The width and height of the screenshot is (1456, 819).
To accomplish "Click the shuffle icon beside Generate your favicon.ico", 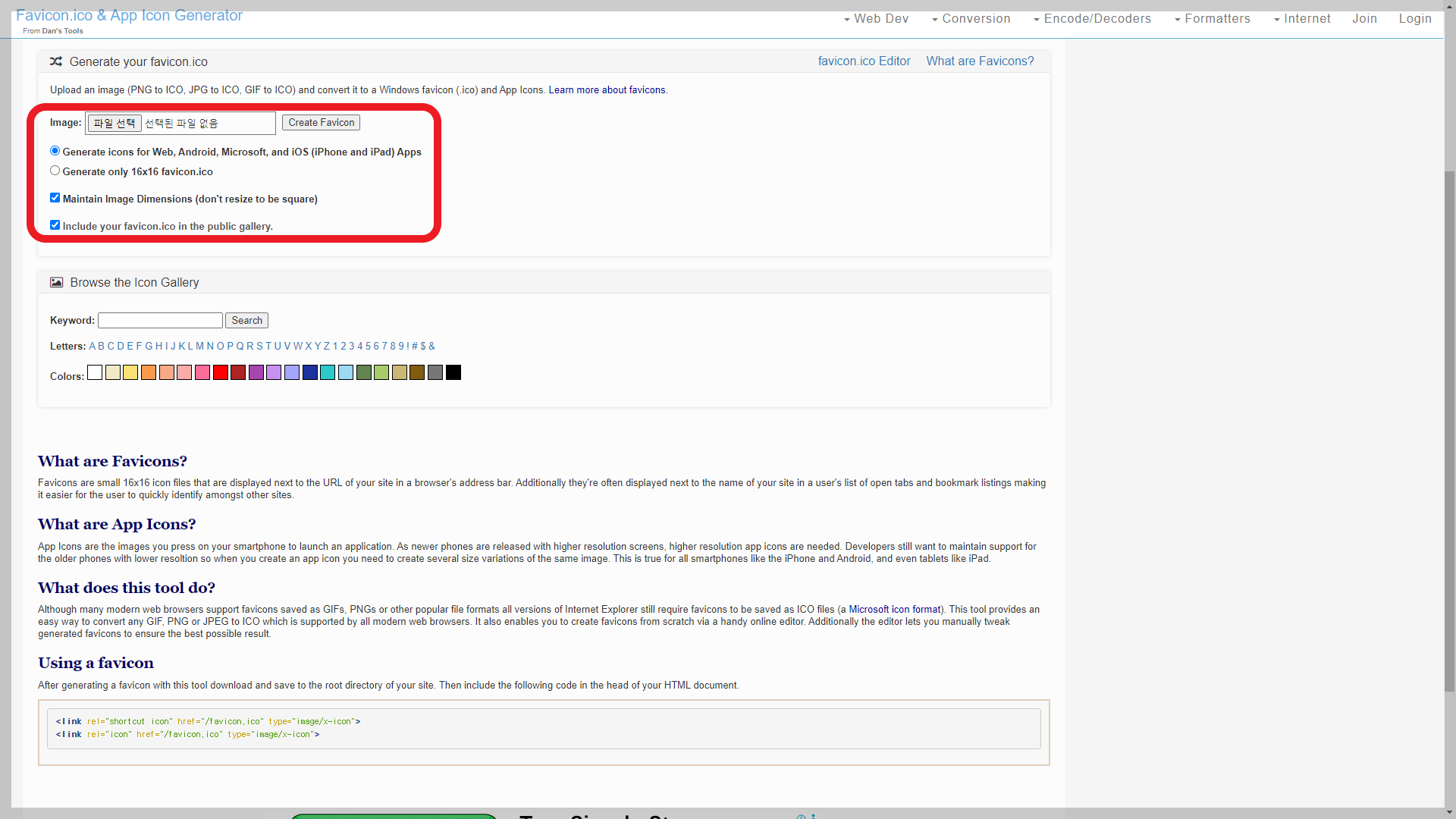I will pyautogui.click(x=56, y=61).
